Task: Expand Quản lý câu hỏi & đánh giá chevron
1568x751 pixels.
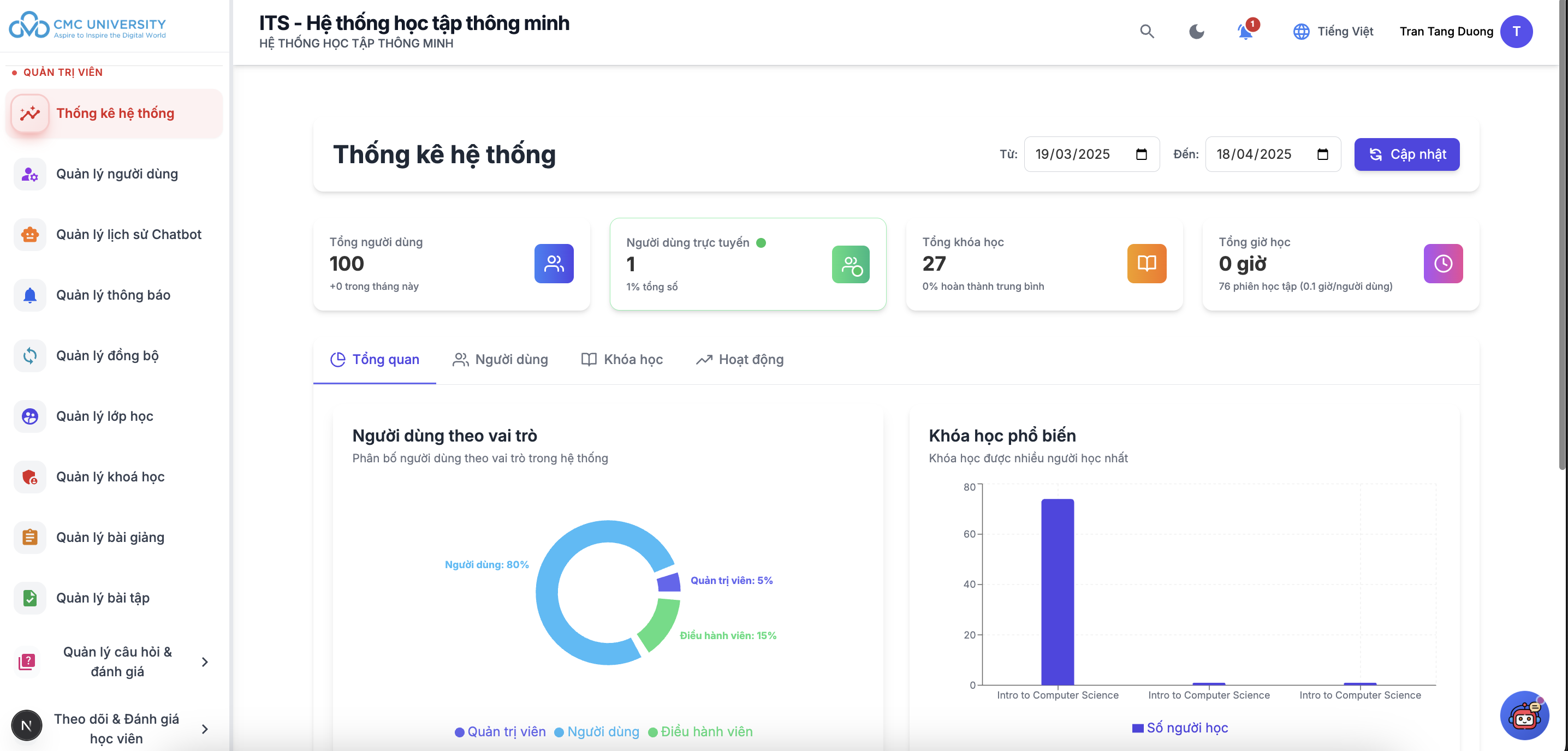Action: coord(205,661)
